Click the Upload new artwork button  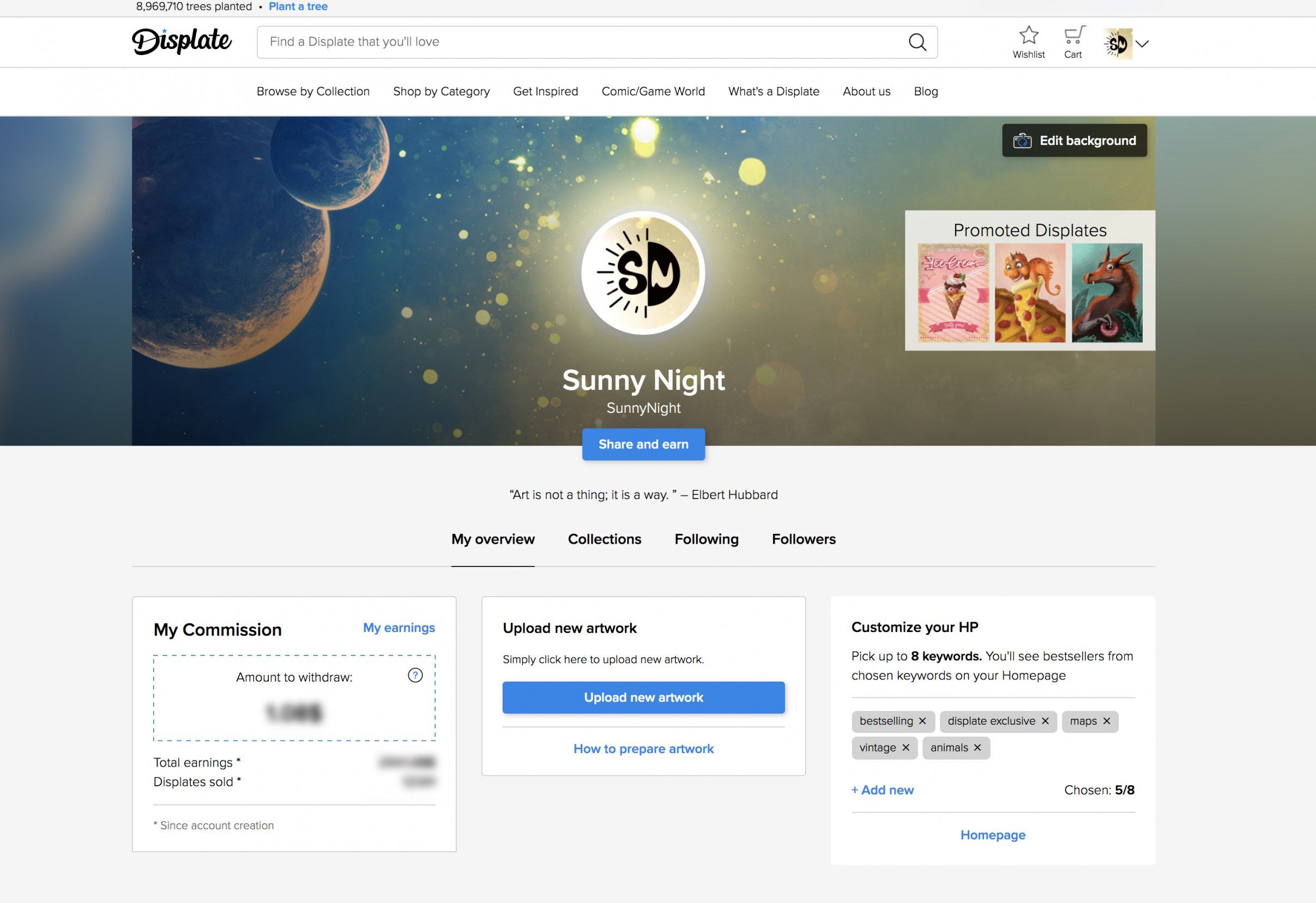pyautogui.click(x=643, y=697)
